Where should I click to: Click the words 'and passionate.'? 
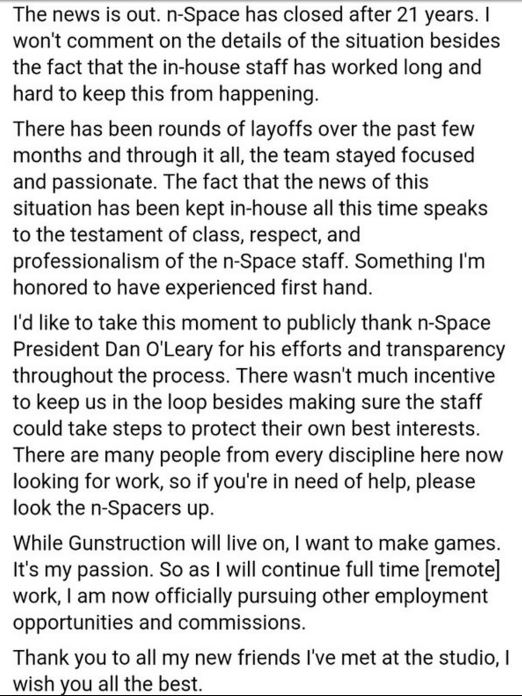pyautogui.click(x=85, y=182)
